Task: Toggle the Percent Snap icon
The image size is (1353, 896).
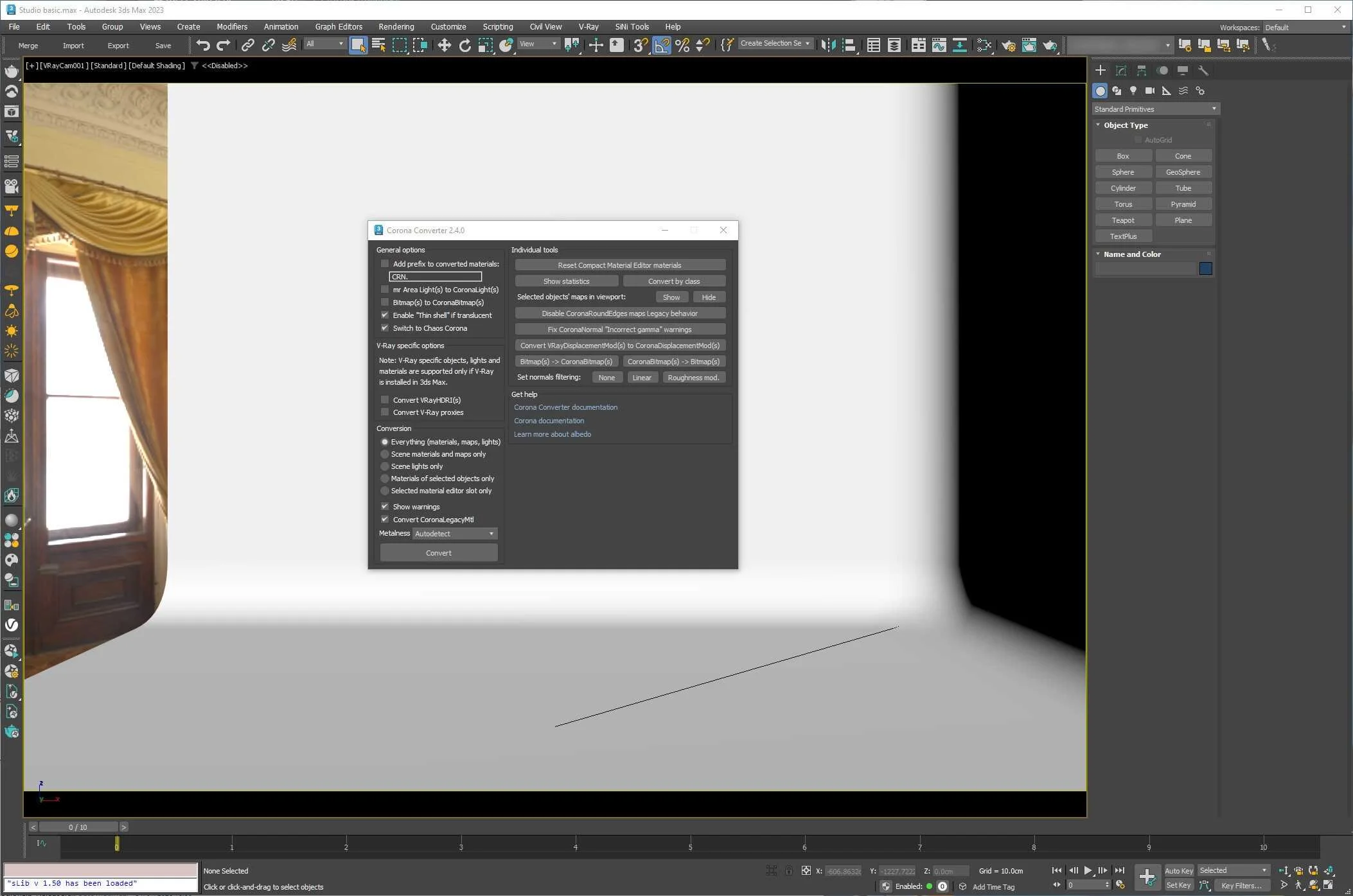Action: point(682,45)
